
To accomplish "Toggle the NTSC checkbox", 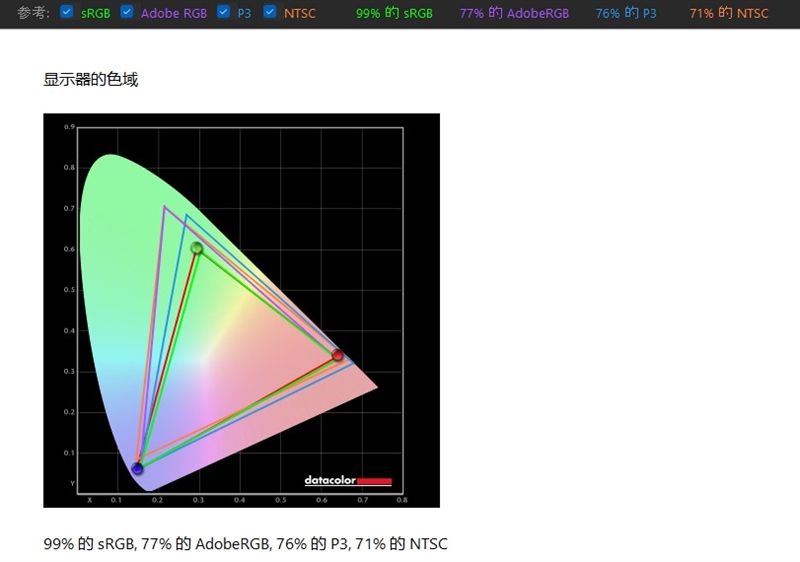I will click(270, 12).
